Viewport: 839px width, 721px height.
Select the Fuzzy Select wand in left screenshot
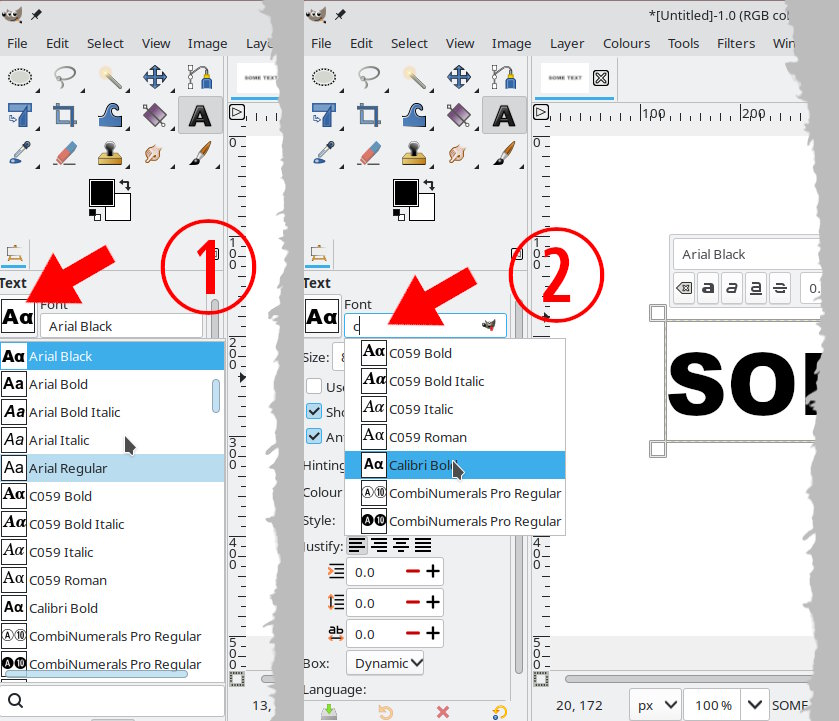pos(110,78)
